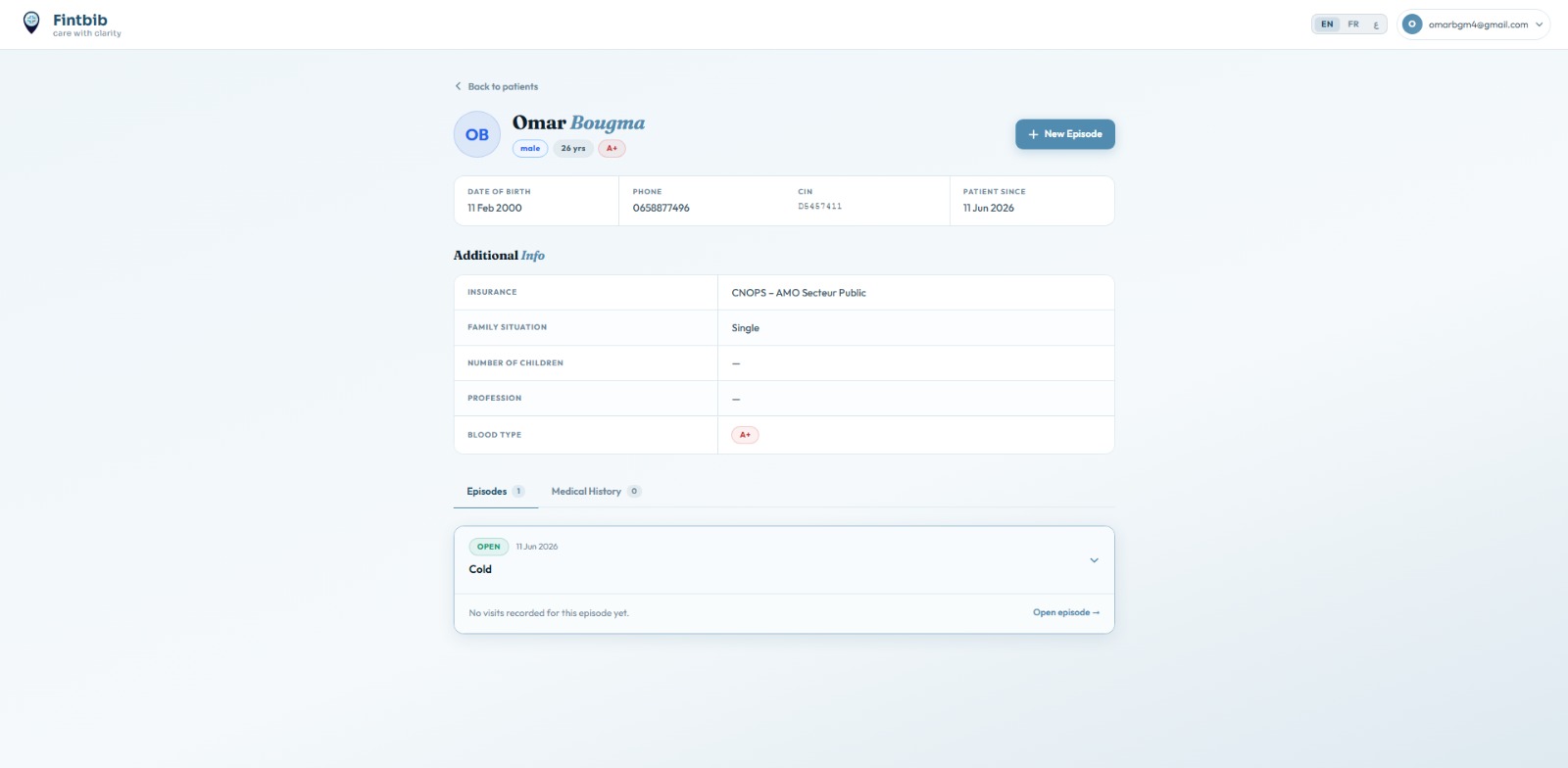Switch language to EN
This screenshot has width=1568, height=768.
[1327, 24]
